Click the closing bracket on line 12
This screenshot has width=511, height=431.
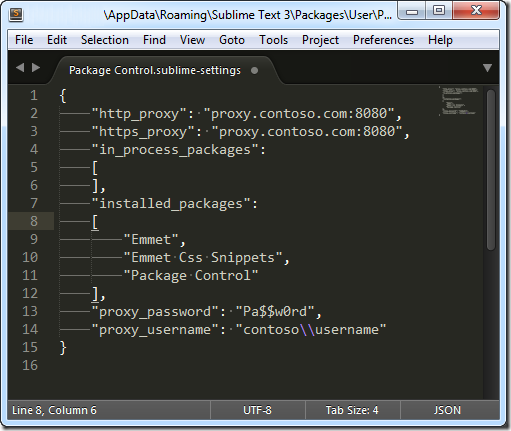[x=95, y=294]
